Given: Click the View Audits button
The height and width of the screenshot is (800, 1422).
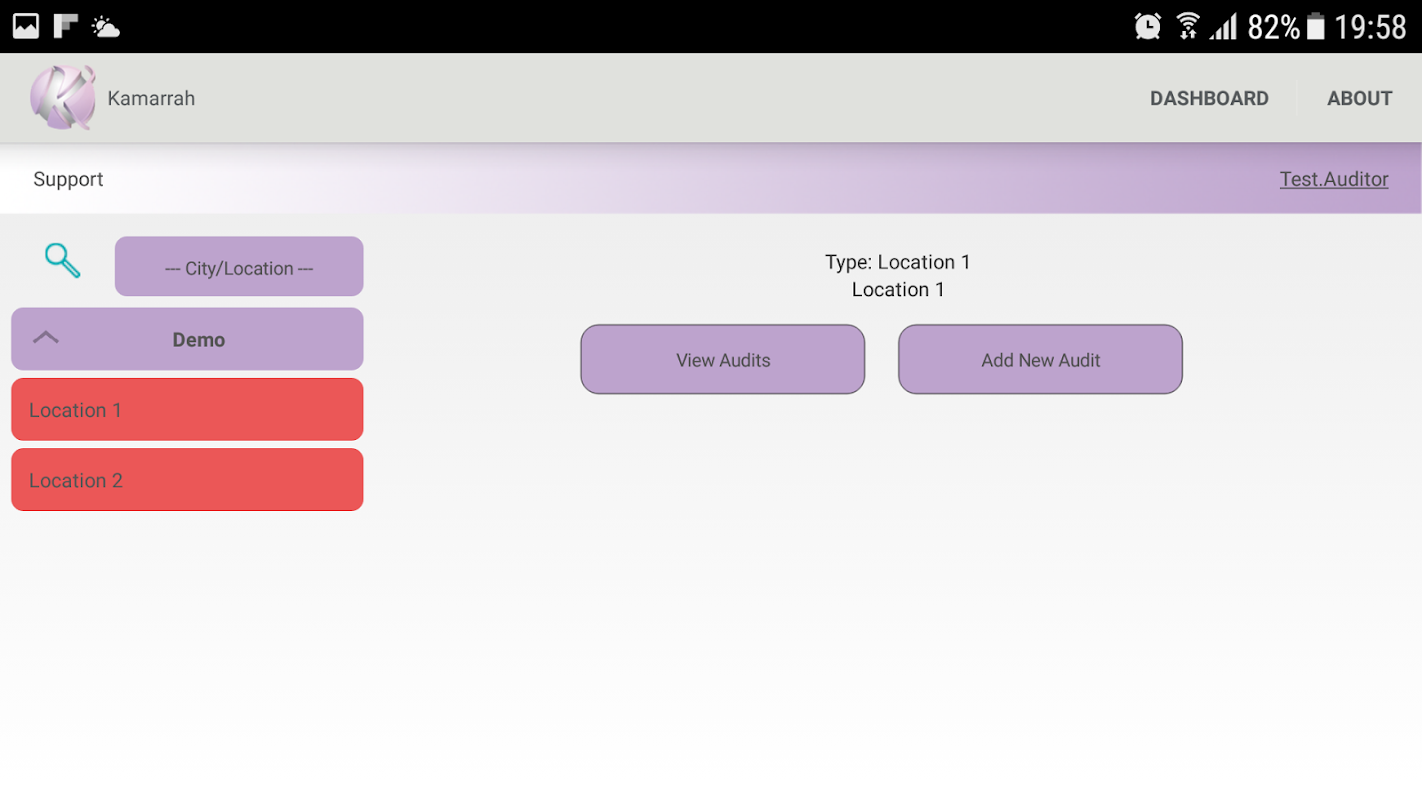Looking at the screenshot, I should pyautogui.click(x=723, y=359).
